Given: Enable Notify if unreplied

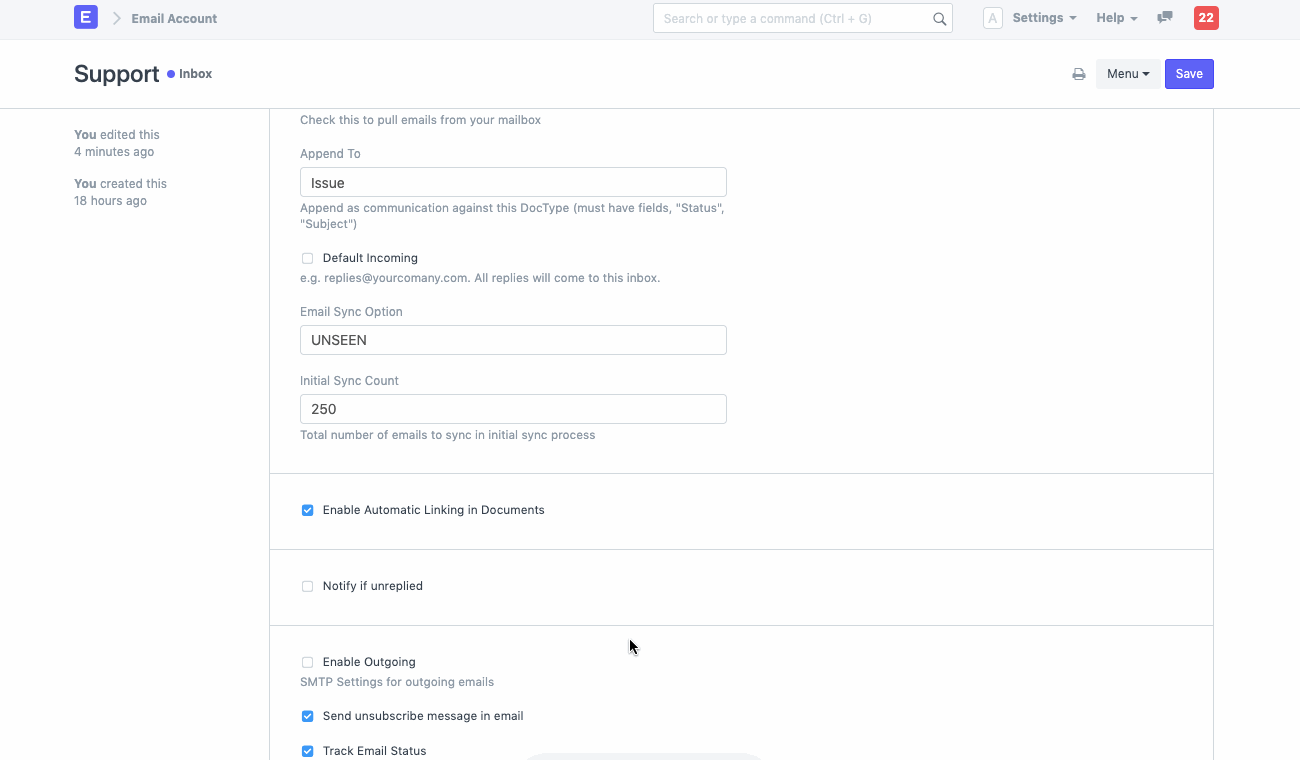Looking at the screenshot, I should point(307,586).
